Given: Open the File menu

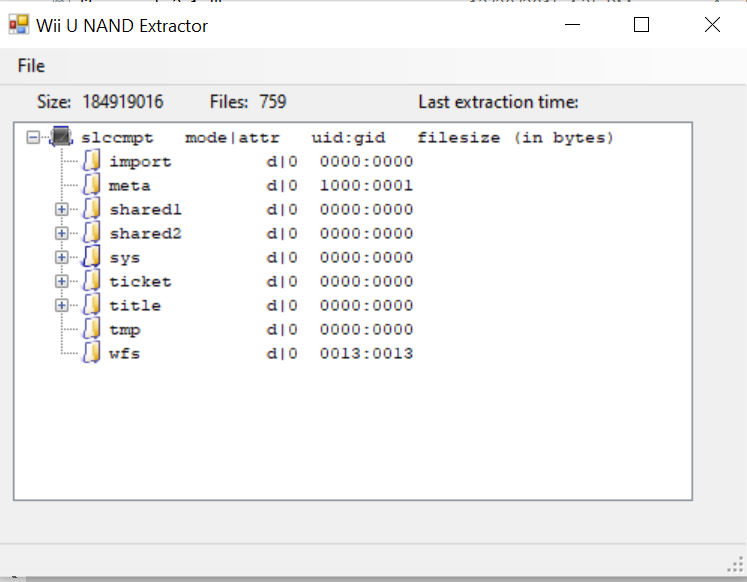Looking at the screenshot, I should coord(31,66).
